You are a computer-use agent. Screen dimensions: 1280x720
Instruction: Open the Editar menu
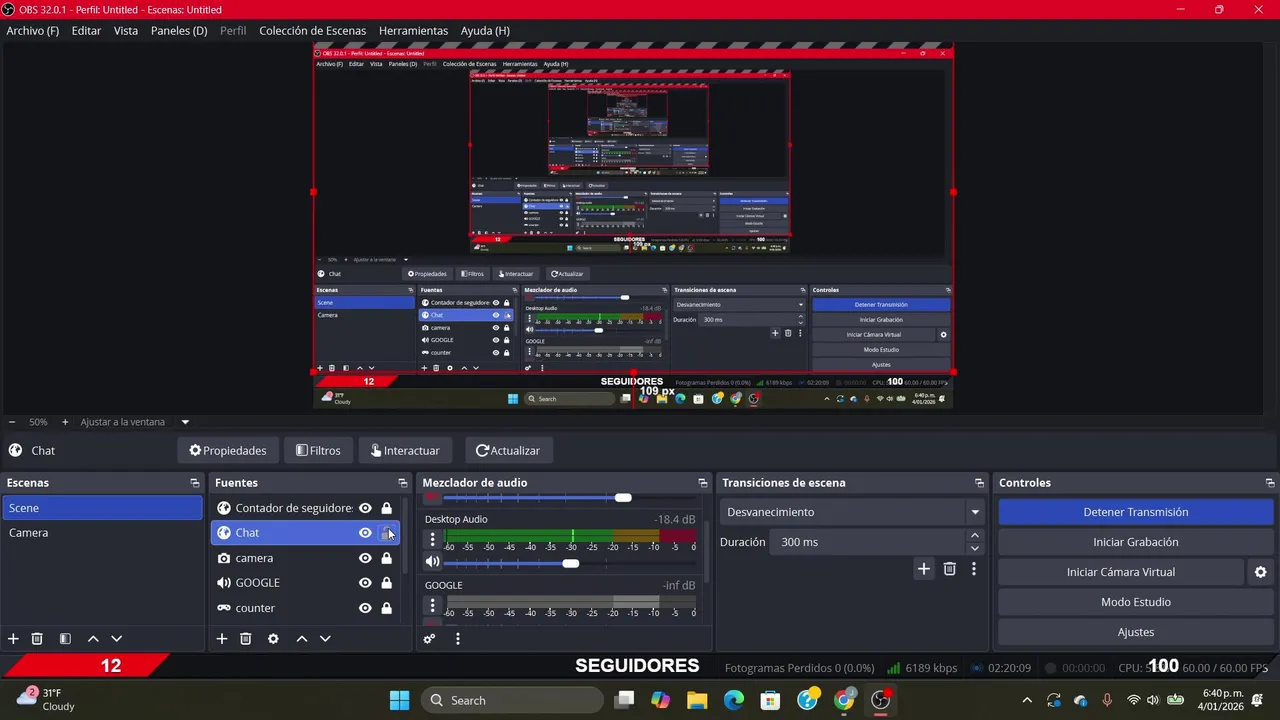[x=86, y=31]
